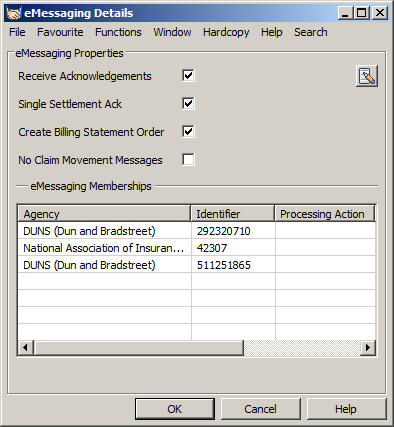394x427 pixels.
Task: Select DUNS row with identifier 511251865
Action: tap(197, 265)
